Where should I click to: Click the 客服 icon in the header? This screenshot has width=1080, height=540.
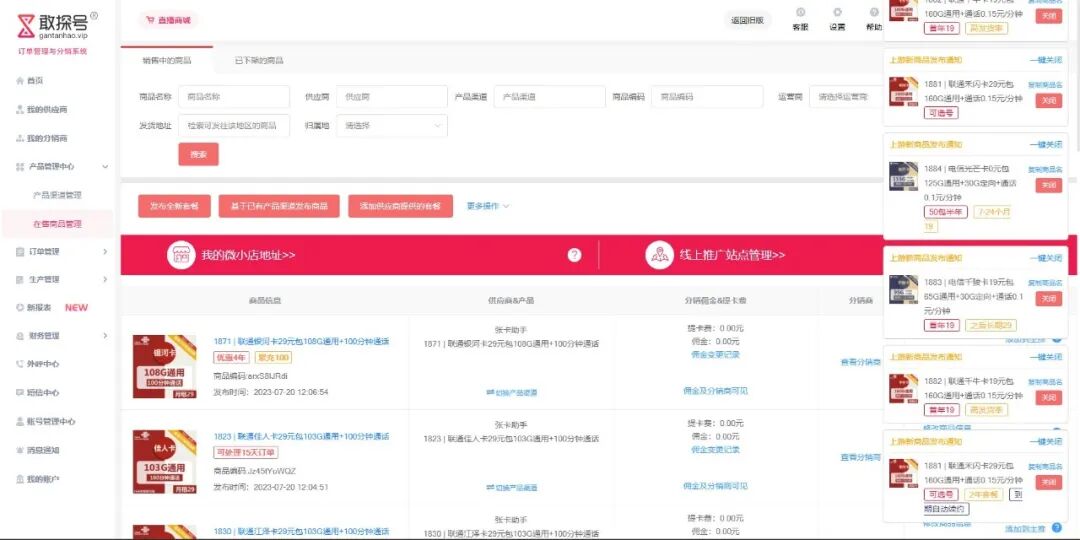(x=800, y=12)
